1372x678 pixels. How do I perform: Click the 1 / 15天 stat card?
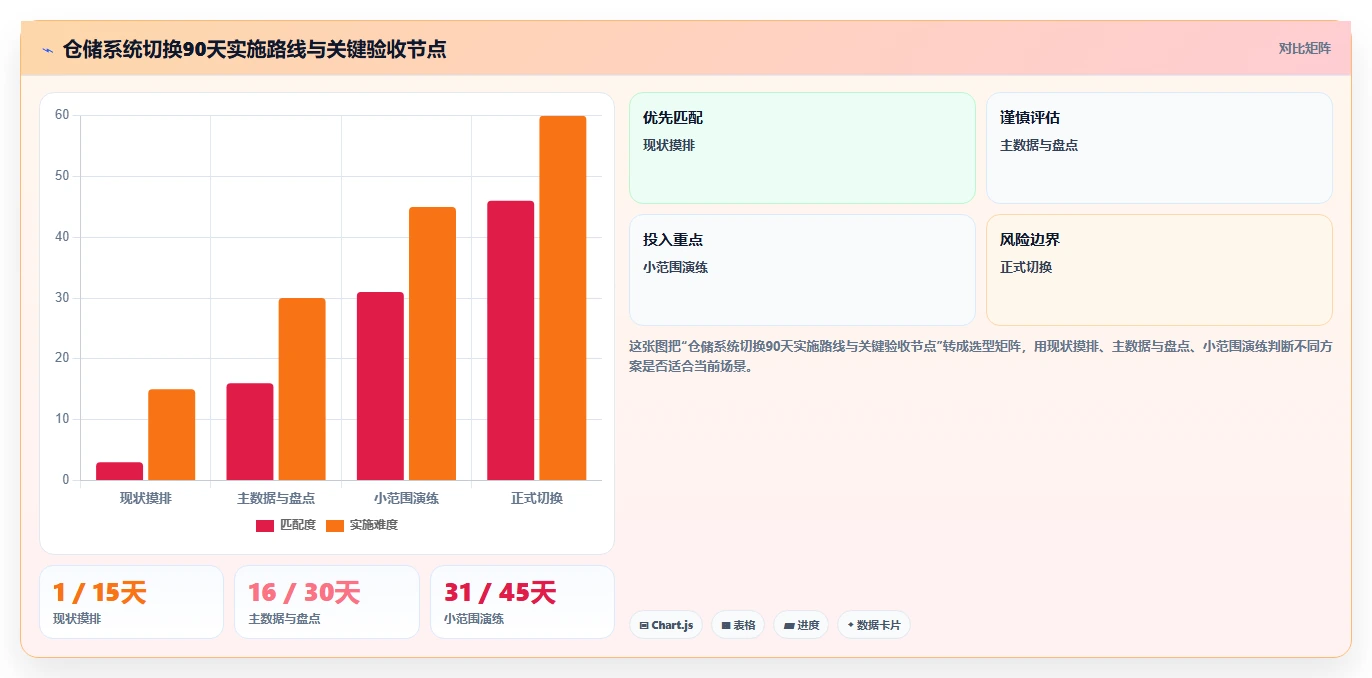click(131, 602)
